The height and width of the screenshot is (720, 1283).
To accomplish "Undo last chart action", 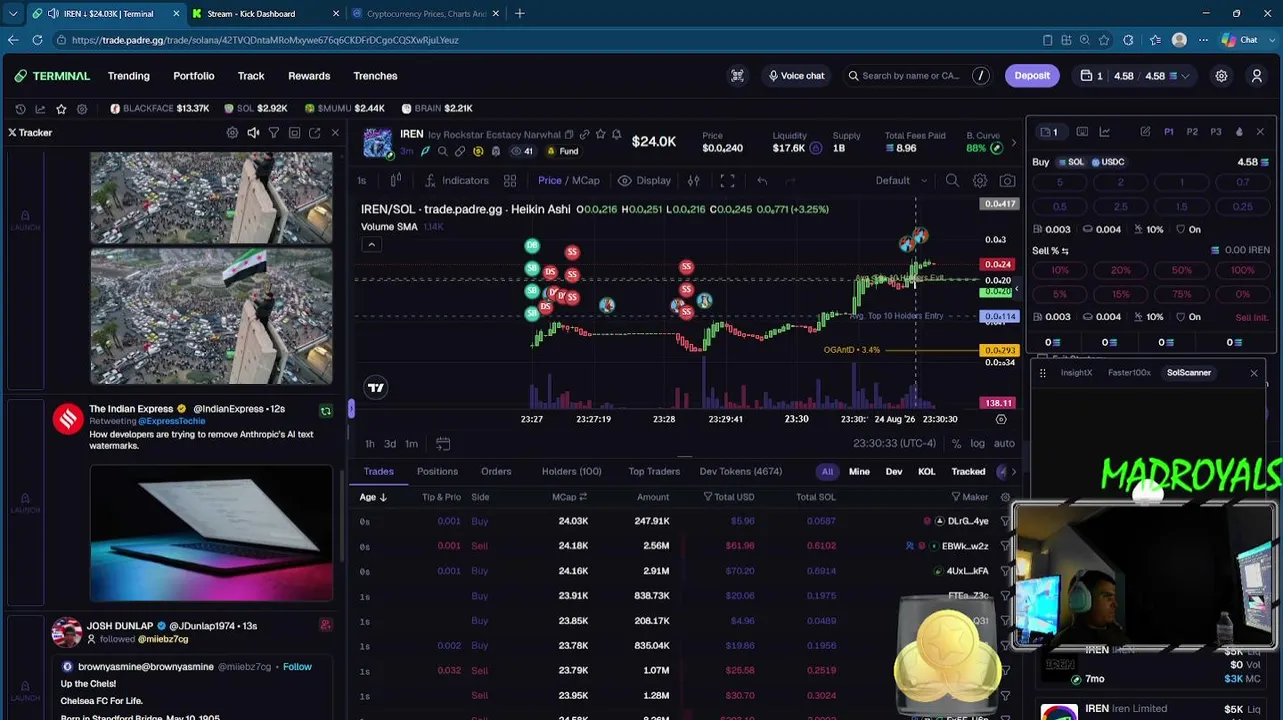I will click(762, 181).
